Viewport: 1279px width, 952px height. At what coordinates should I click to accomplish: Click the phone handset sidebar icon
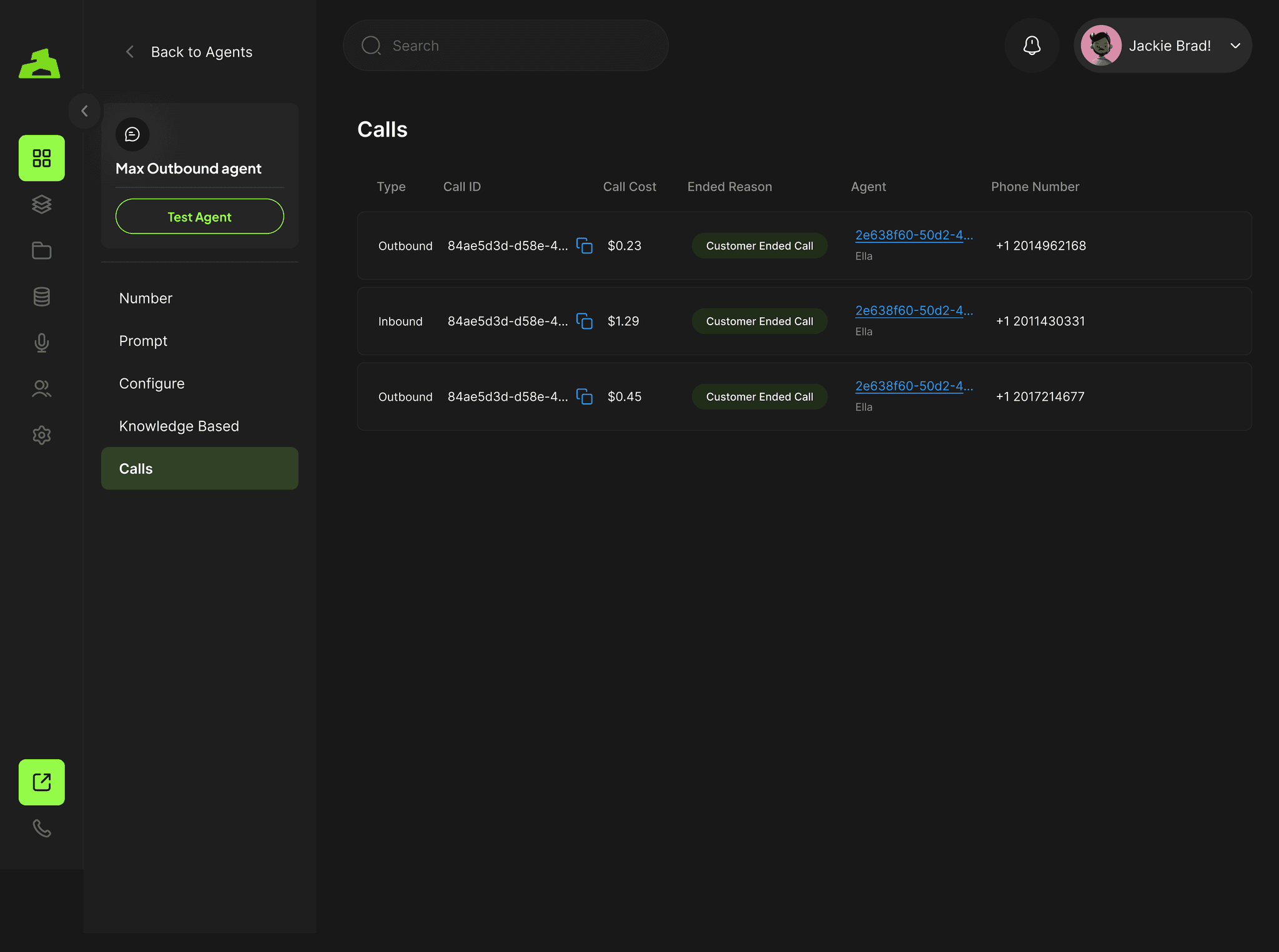point(42,828)
